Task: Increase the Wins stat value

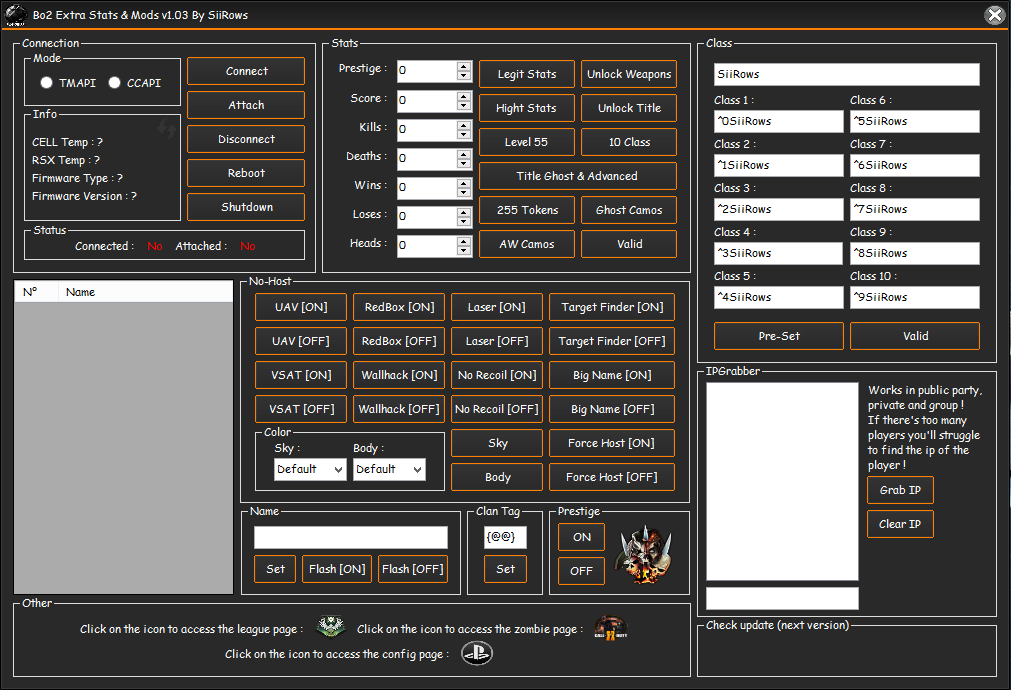Action: [464, 183]
